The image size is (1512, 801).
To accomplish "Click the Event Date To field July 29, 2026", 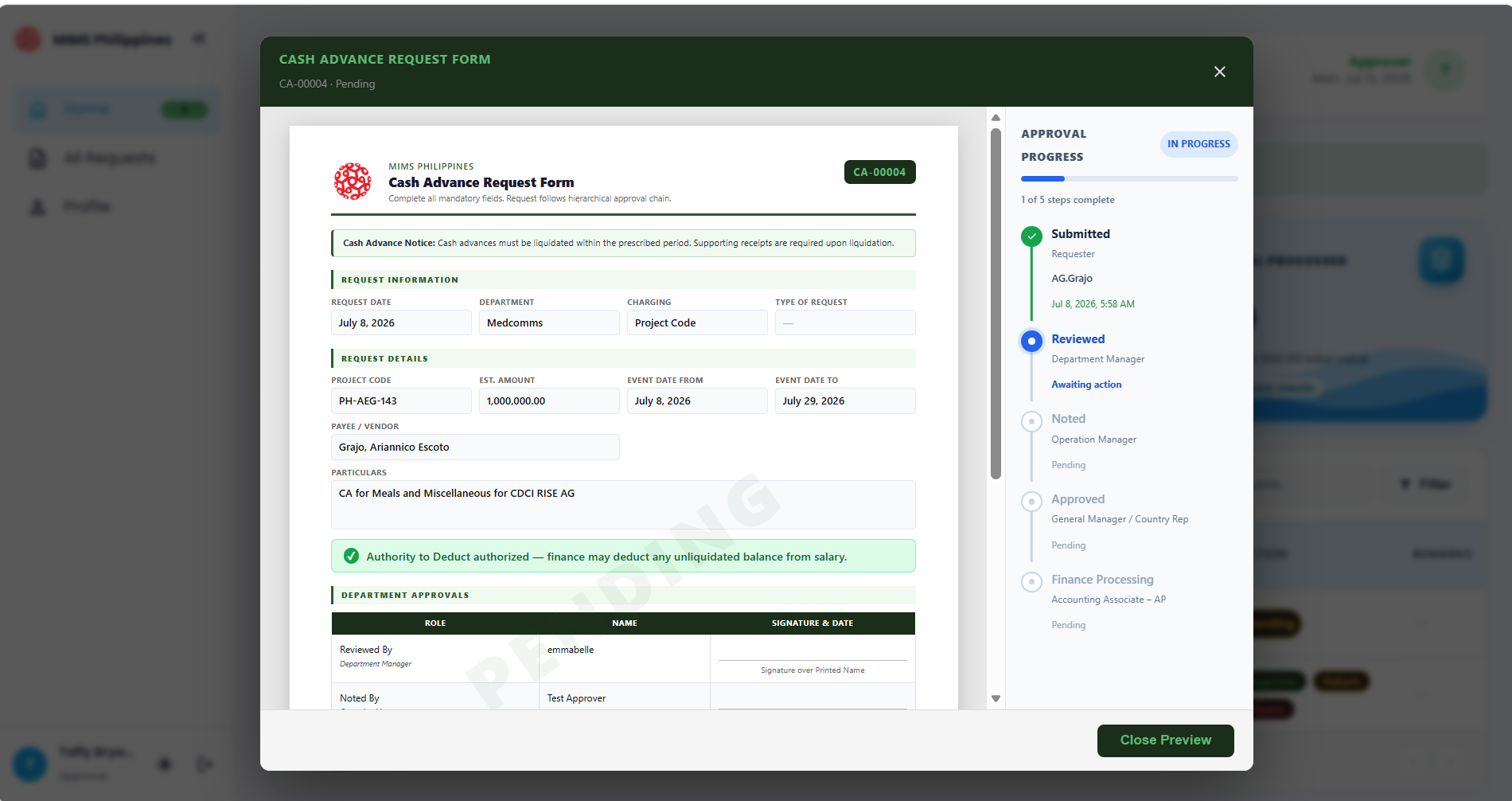I will [x=845, y=400].
